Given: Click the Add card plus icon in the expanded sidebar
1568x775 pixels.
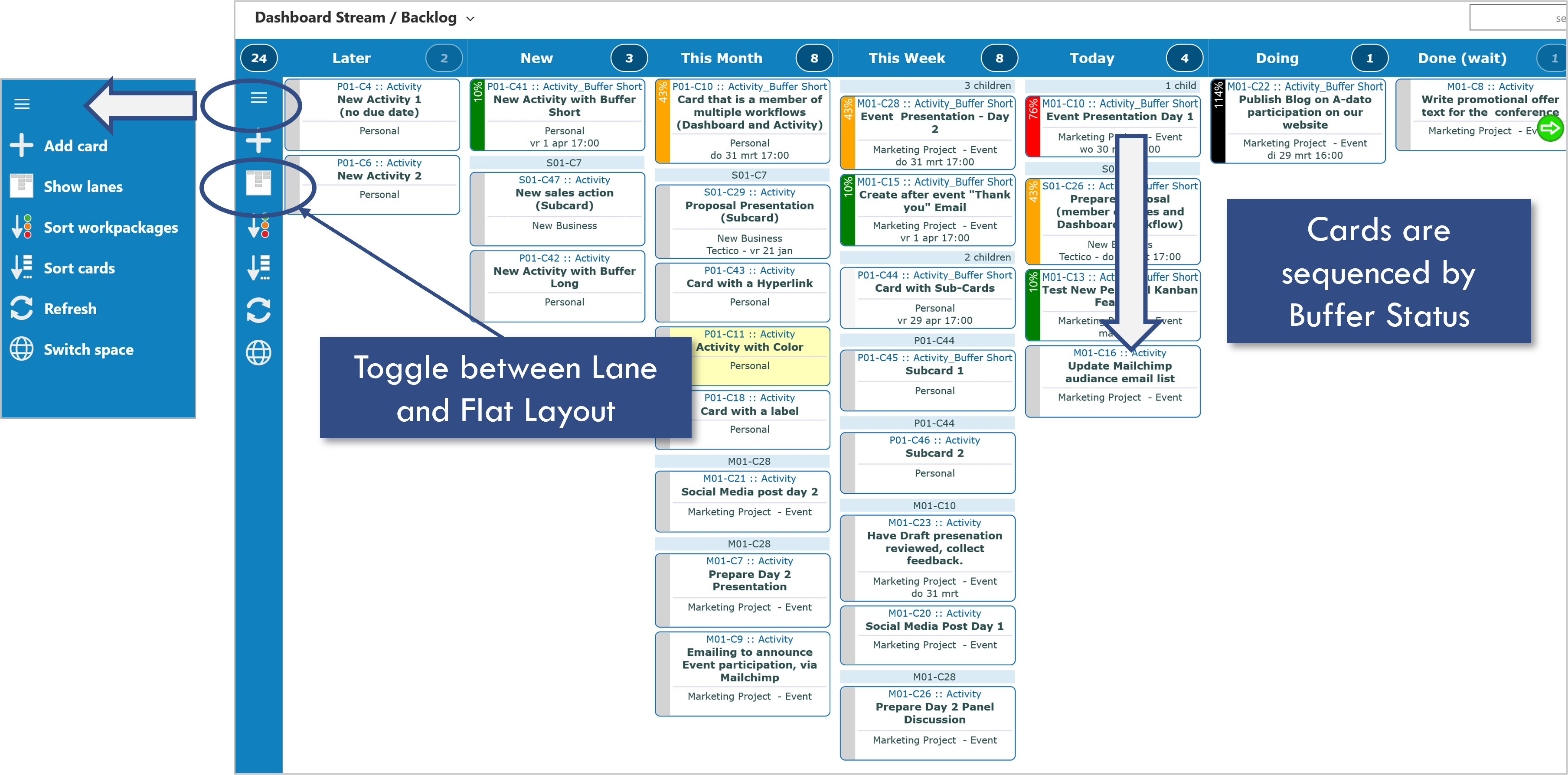Looking at the screenshot, I should pyautogui.click(x=22, y=145).
